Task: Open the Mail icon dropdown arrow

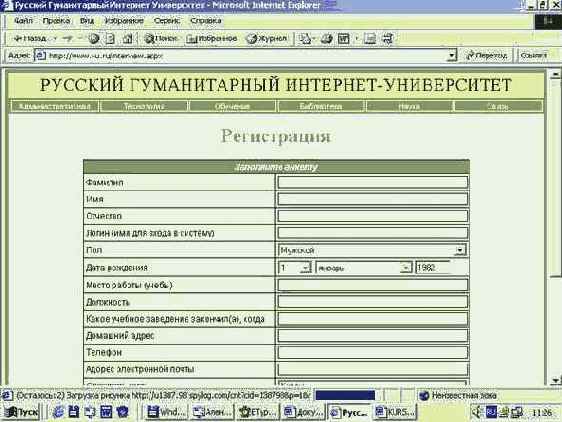Action: click(x=314, y=38)
